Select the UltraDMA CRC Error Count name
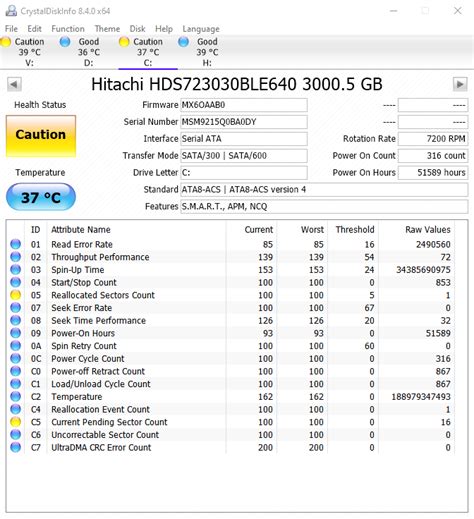Image resolution: width=474 pixels, height=519 pixels. (101, 447)
